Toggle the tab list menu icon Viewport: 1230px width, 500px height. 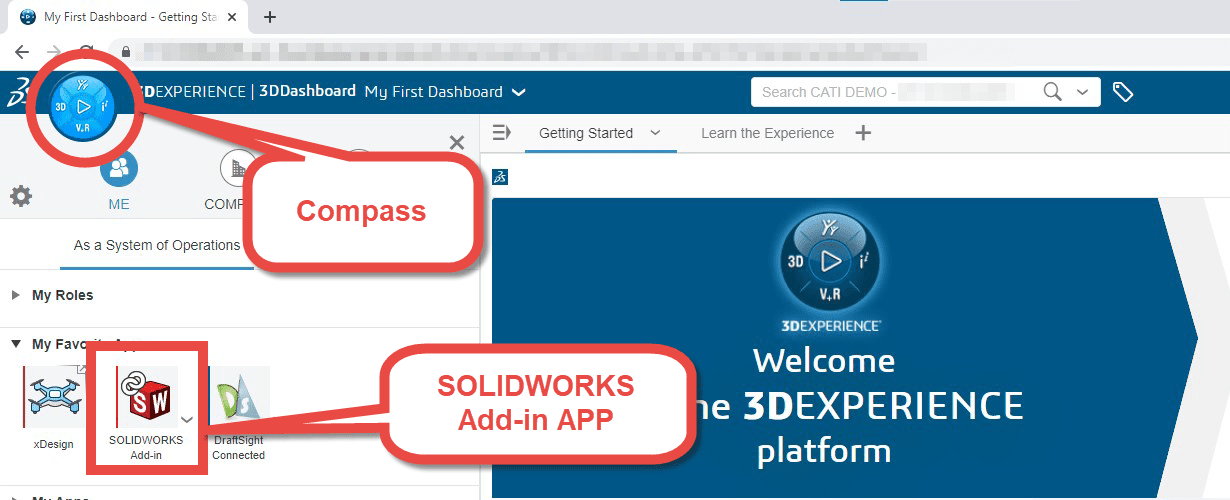pos(502,132)
